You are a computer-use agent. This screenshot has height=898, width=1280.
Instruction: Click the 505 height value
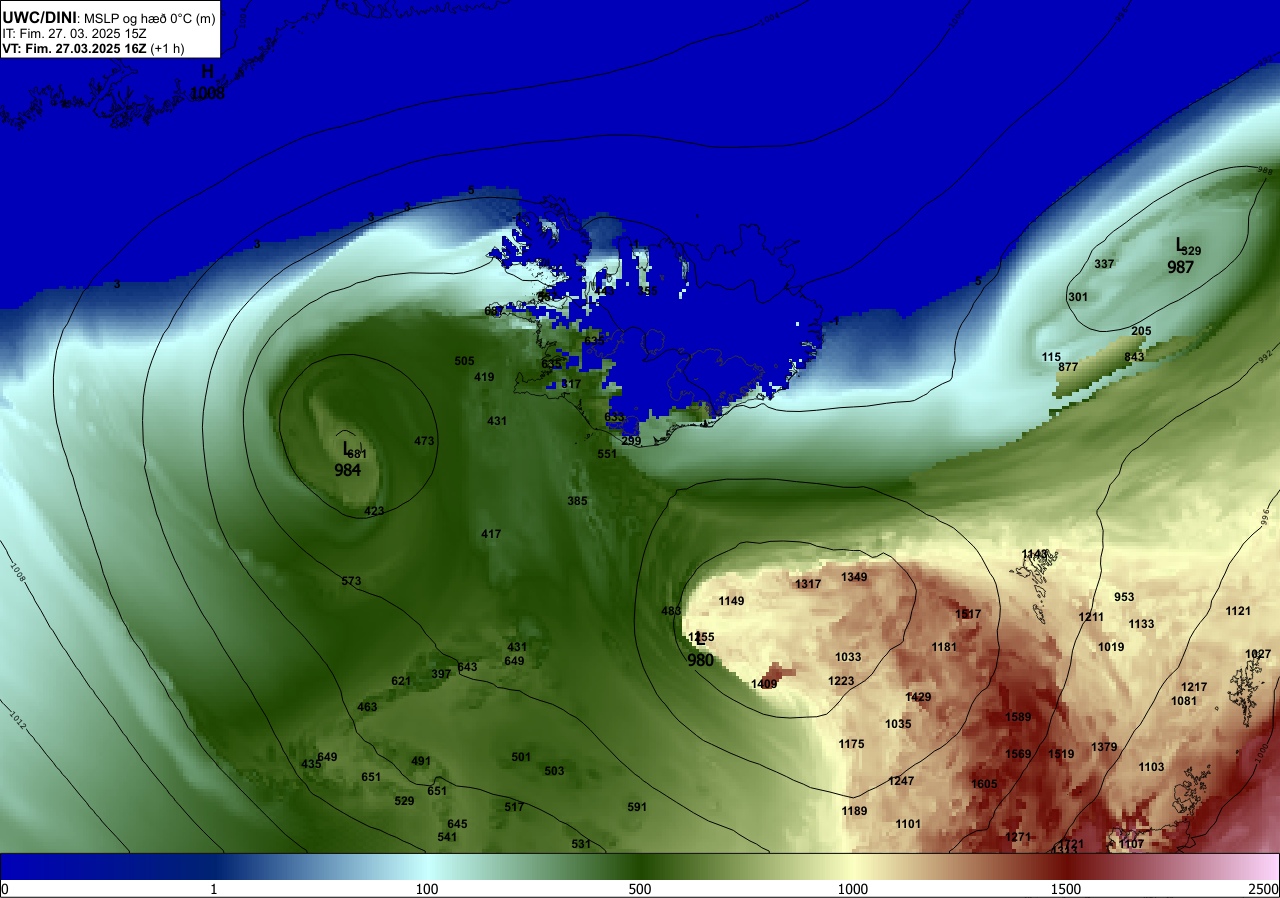[464, 361]
